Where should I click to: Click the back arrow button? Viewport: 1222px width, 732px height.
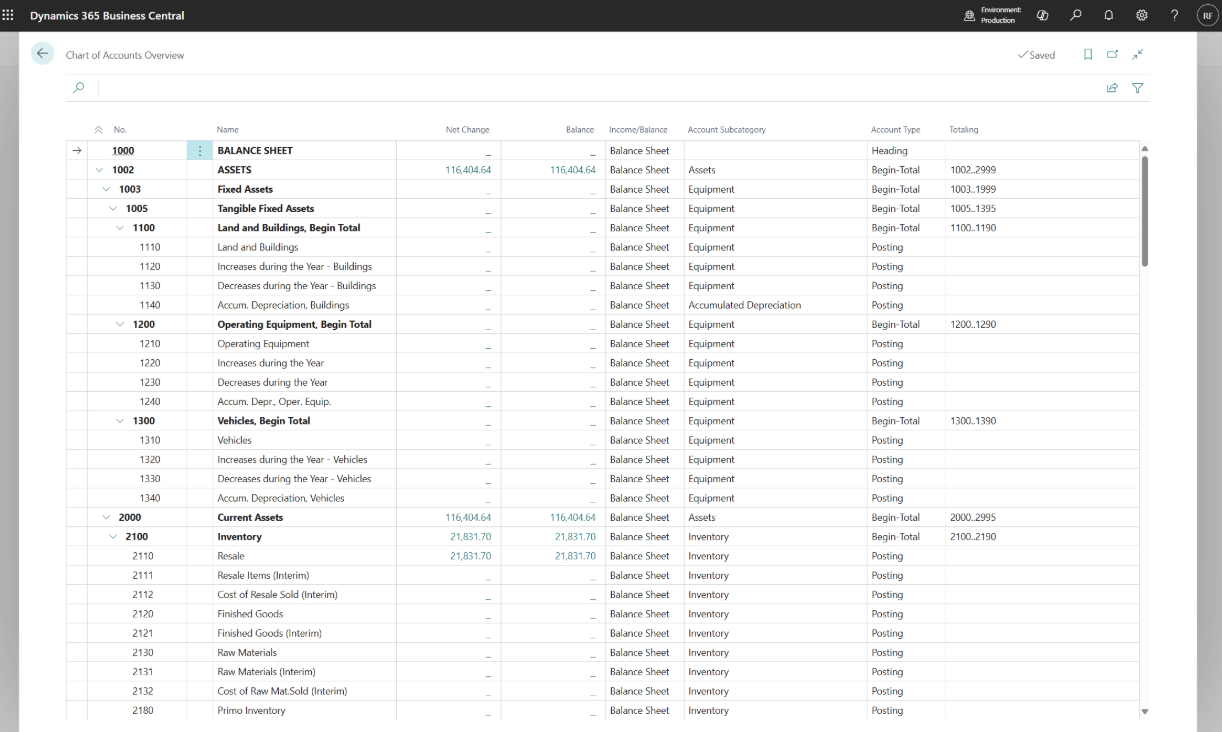tap(42, 54)
